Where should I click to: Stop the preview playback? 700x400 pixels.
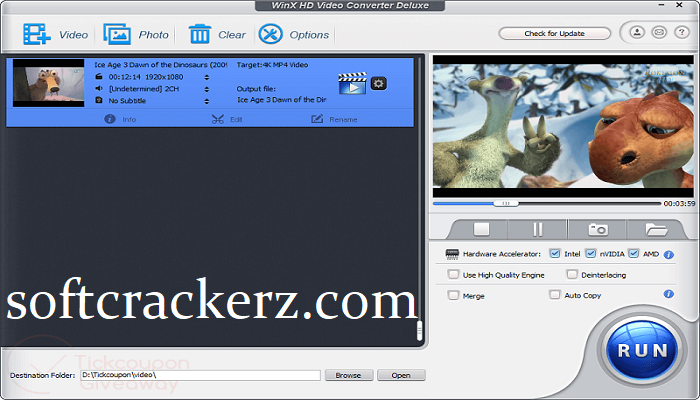point(481,229)
